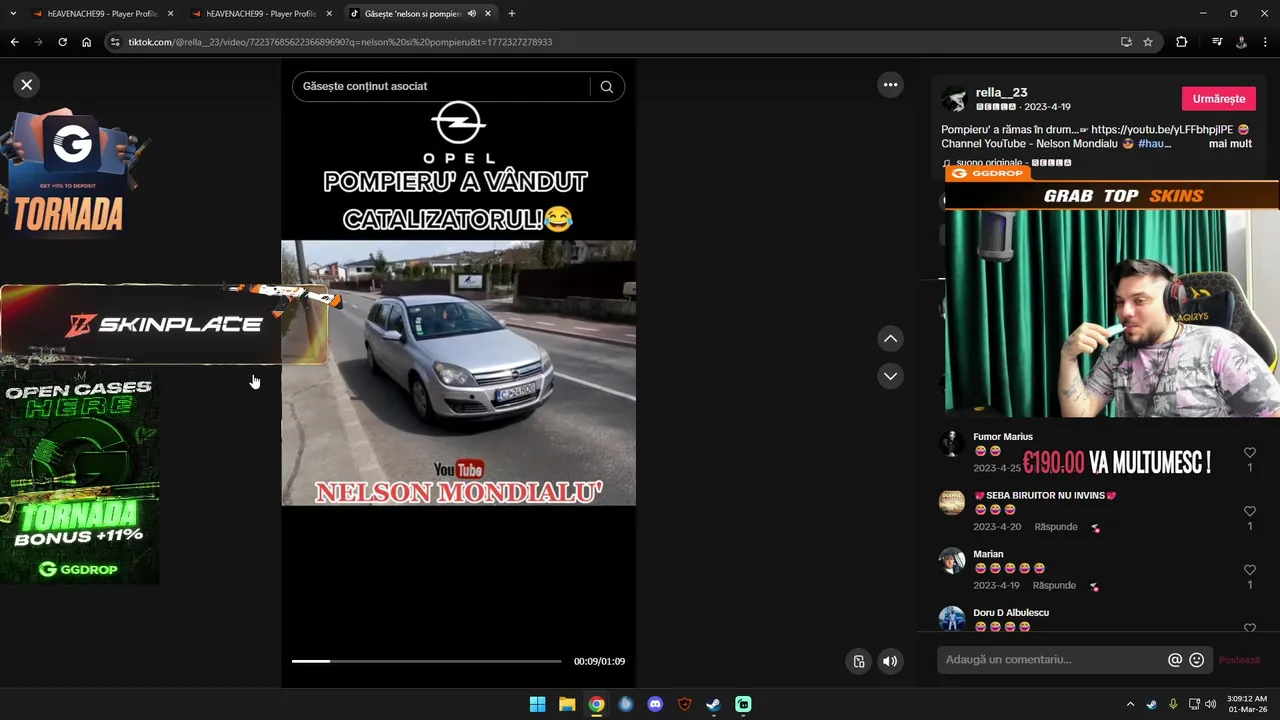
Task: Click Doru D Albulescu commenter name
Action: (x=1011, y=613)
